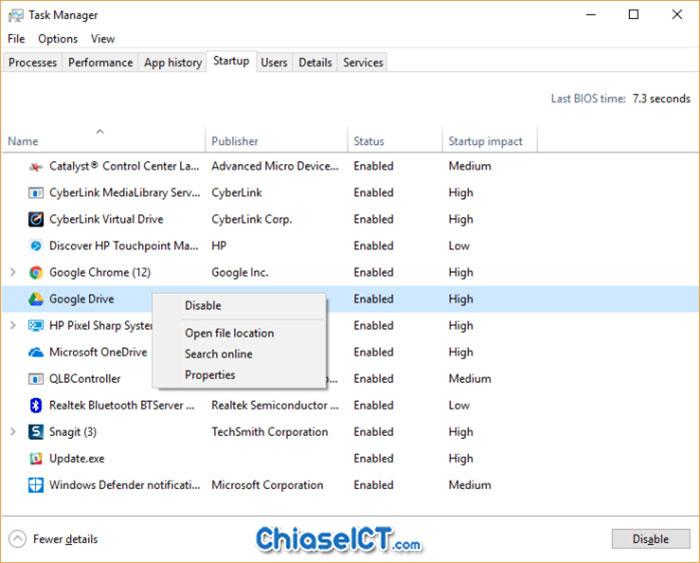Click the Microsoft OneDrive cloud icon
Screen dimensions: 700x563
[36, 352]
